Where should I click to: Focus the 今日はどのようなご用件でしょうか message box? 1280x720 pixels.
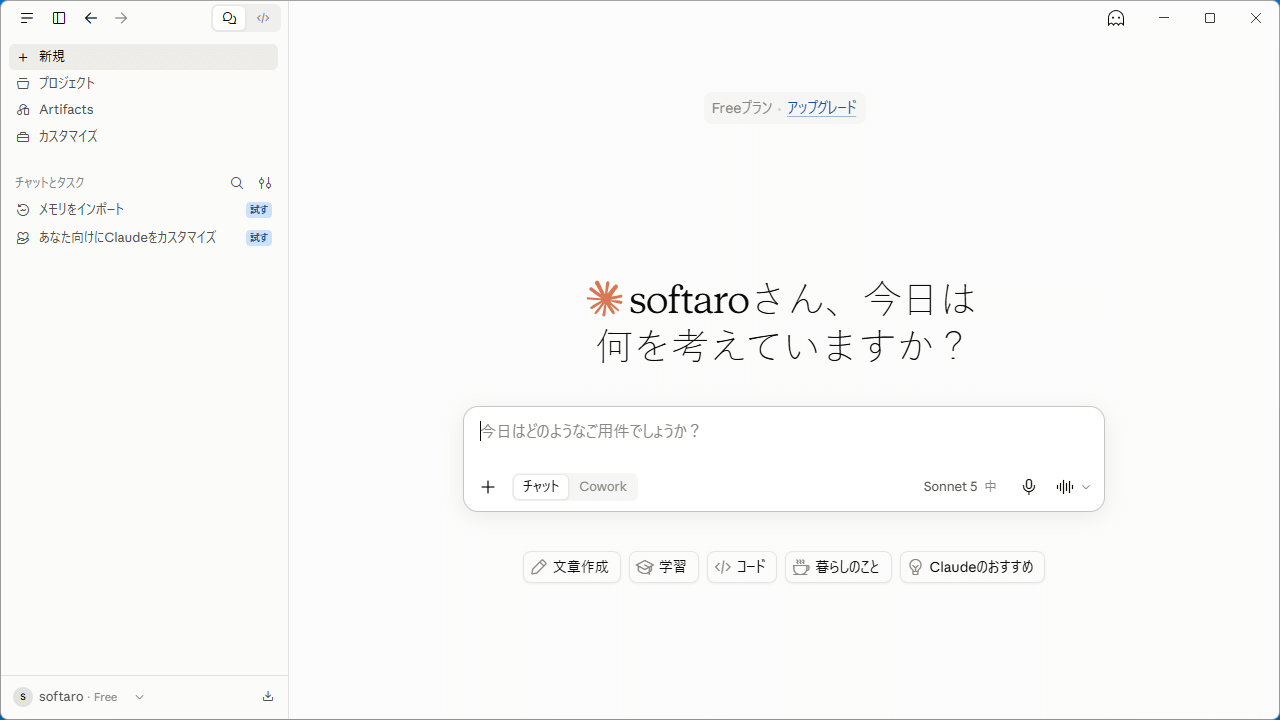click(784, 432)
